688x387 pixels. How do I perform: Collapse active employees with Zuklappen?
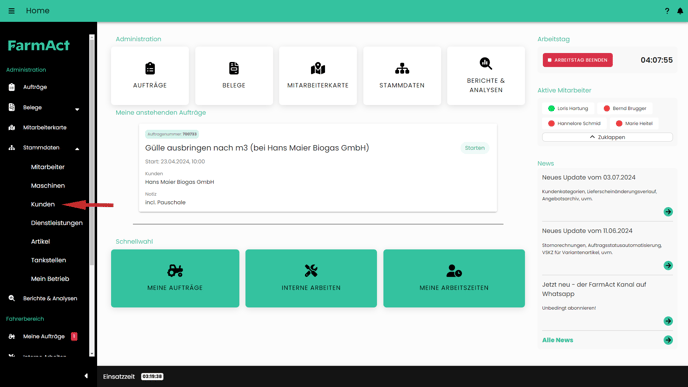coord(607,137)
